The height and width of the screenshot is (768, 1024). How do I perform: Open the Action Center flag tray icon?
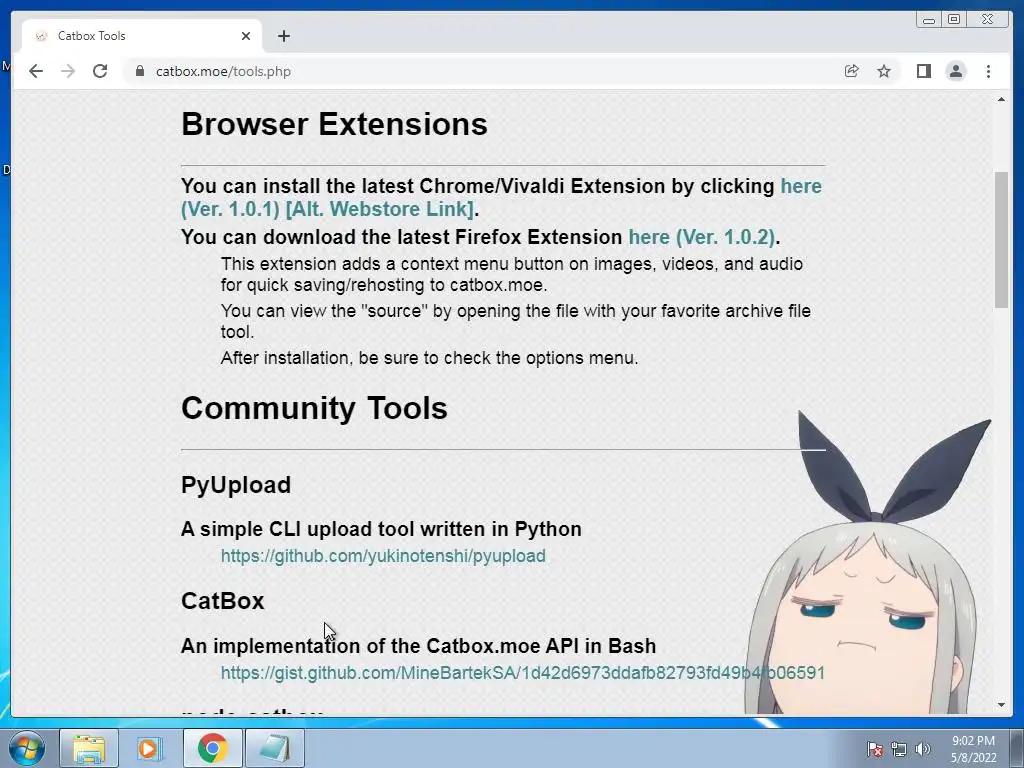874,749
